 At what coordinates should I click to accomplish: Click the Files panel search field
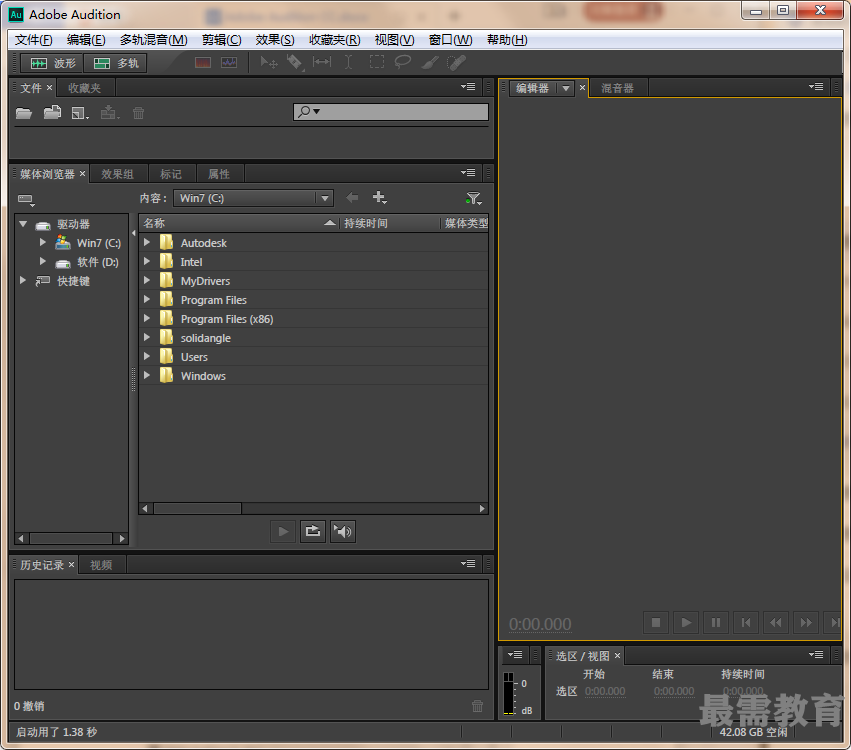(x=391, y=112)
